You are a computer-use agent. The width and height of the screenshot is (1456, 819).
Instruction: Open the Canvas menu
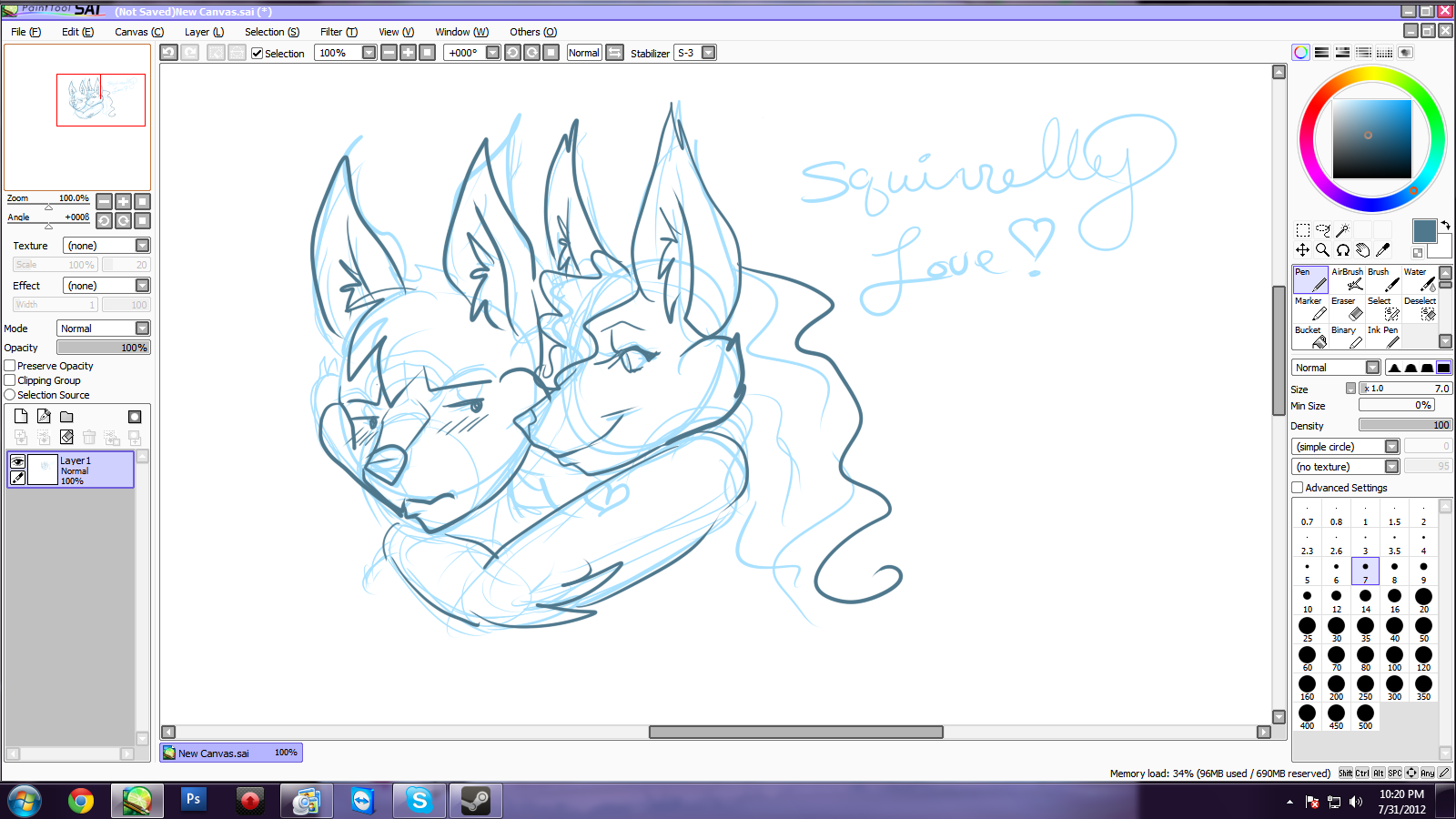coord(139,32)
